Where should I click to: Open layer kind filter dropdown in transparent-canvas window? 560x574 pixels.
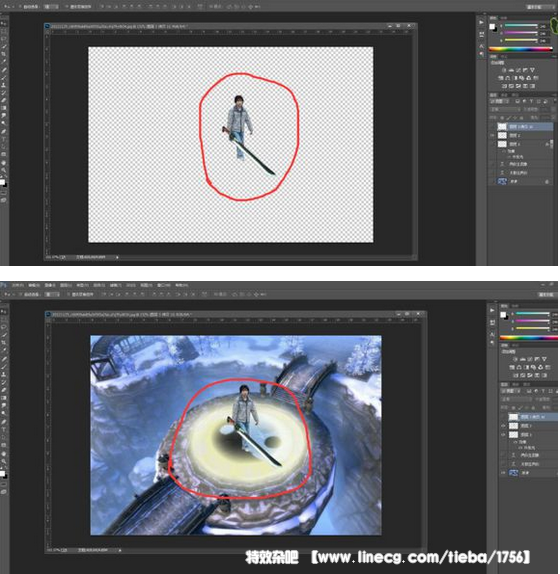[500, 101]
